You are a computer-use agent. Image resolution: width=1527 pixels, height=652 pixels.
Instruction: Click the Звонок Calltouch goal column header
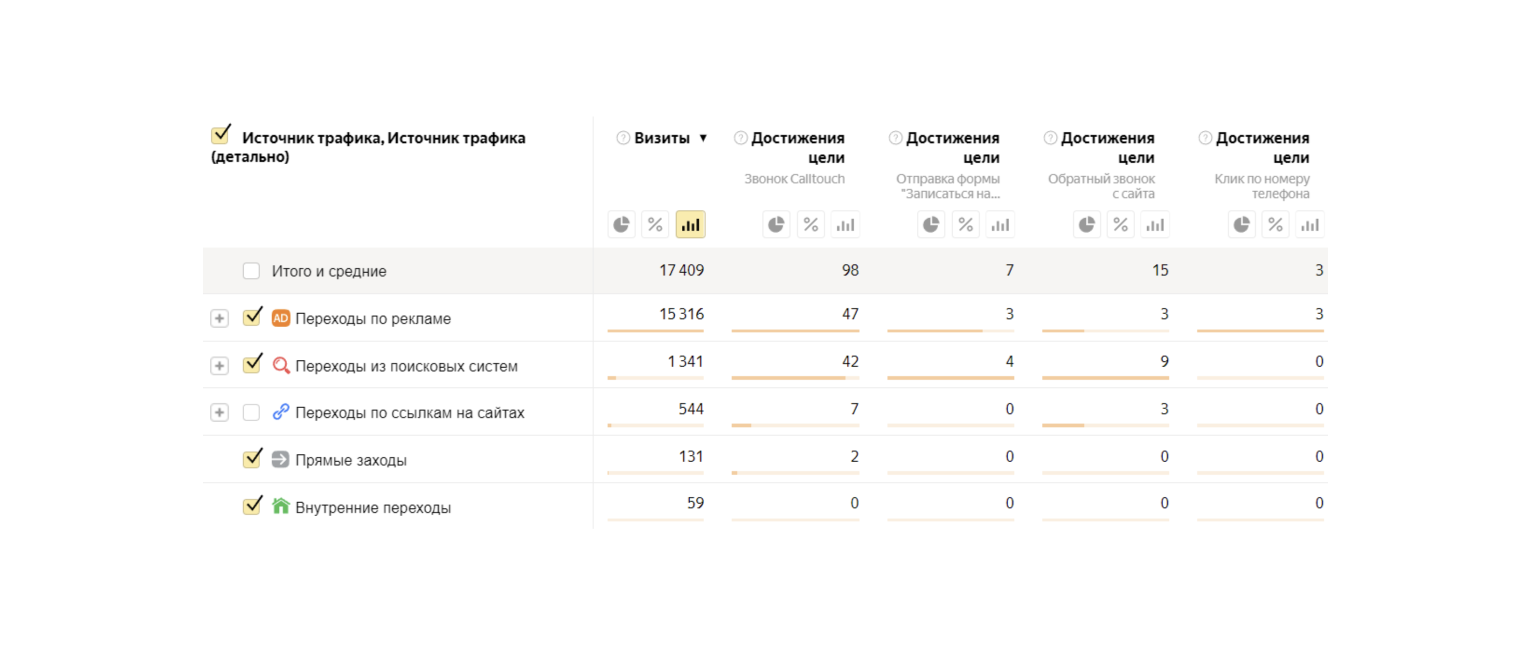point(797,147)
